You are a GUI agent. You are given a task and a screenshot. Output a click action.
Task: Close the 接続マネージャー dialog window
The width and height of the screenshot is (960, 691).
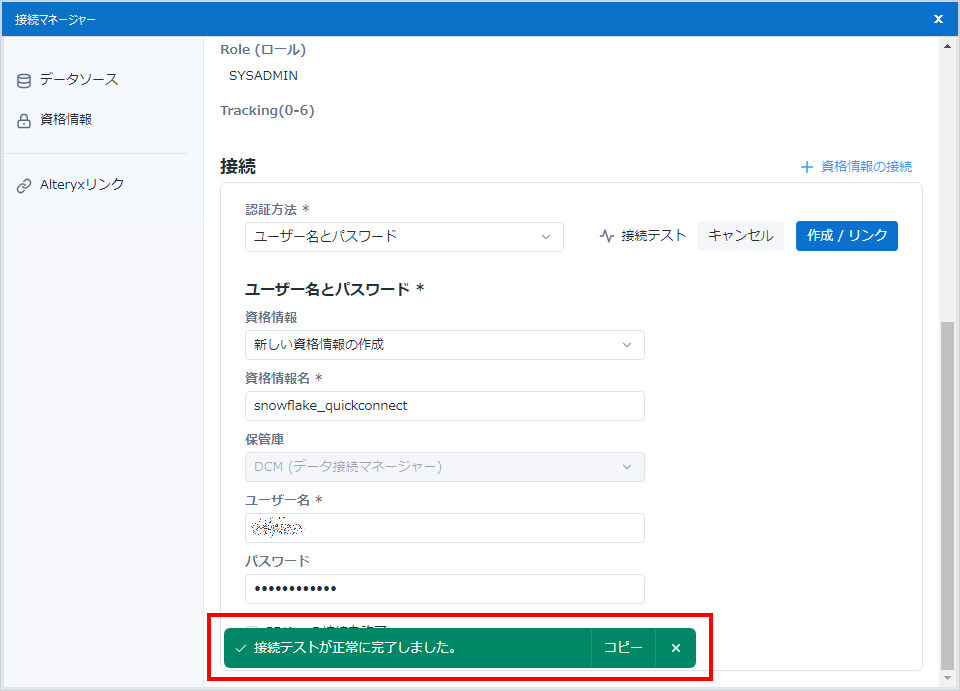pos(938,18)
